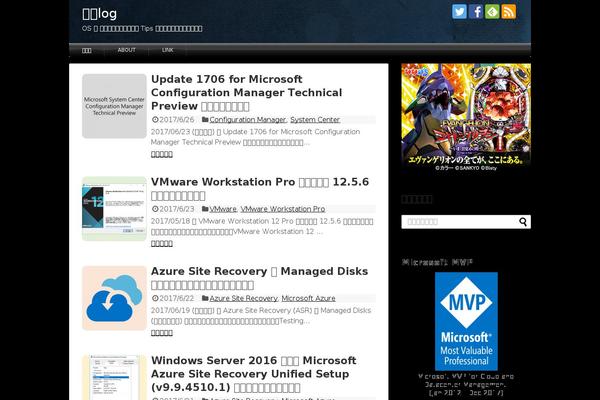Open Windows Server 2016 Unified Setup article title
The image size is (600, 400).
pyautogui.click(x=253, y=374)
